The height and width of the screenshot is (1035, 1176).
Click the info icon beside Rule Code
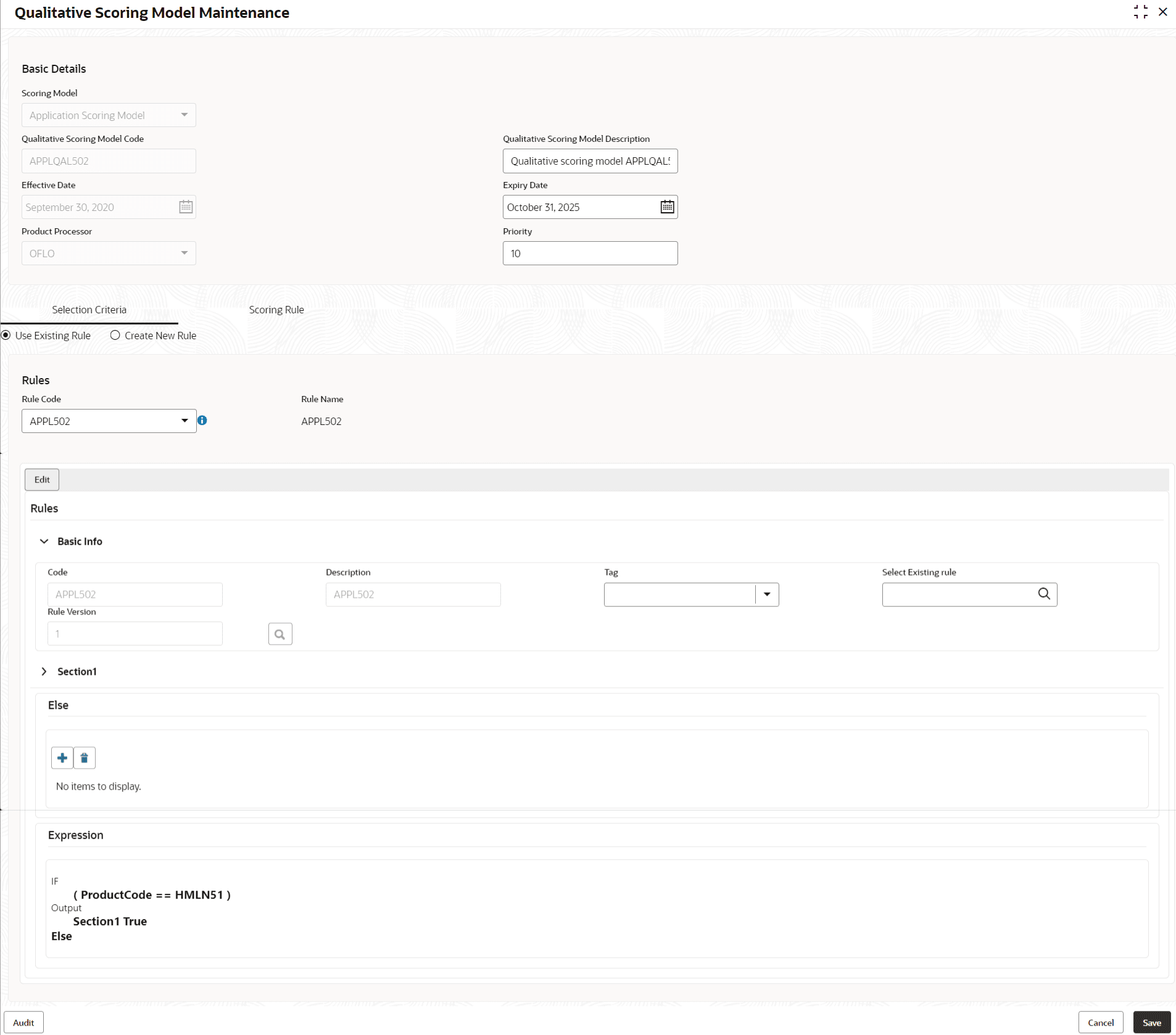[203, 420]
